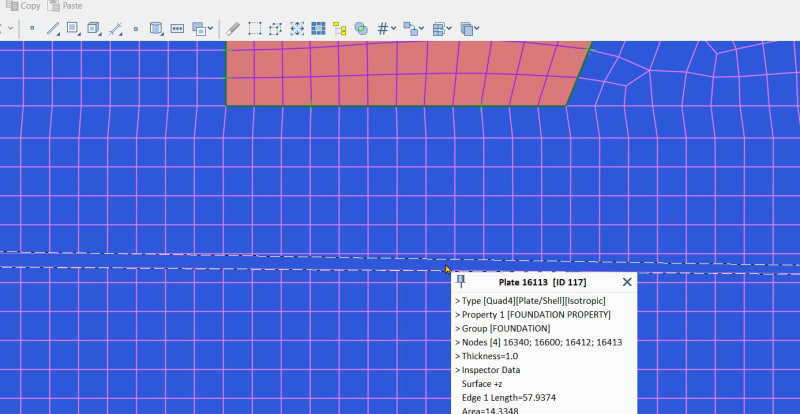Click the popup title Plate 16113 [ID 117]
Image resolution: width=800 pixels, height=414 pixels.
point(542,282)
